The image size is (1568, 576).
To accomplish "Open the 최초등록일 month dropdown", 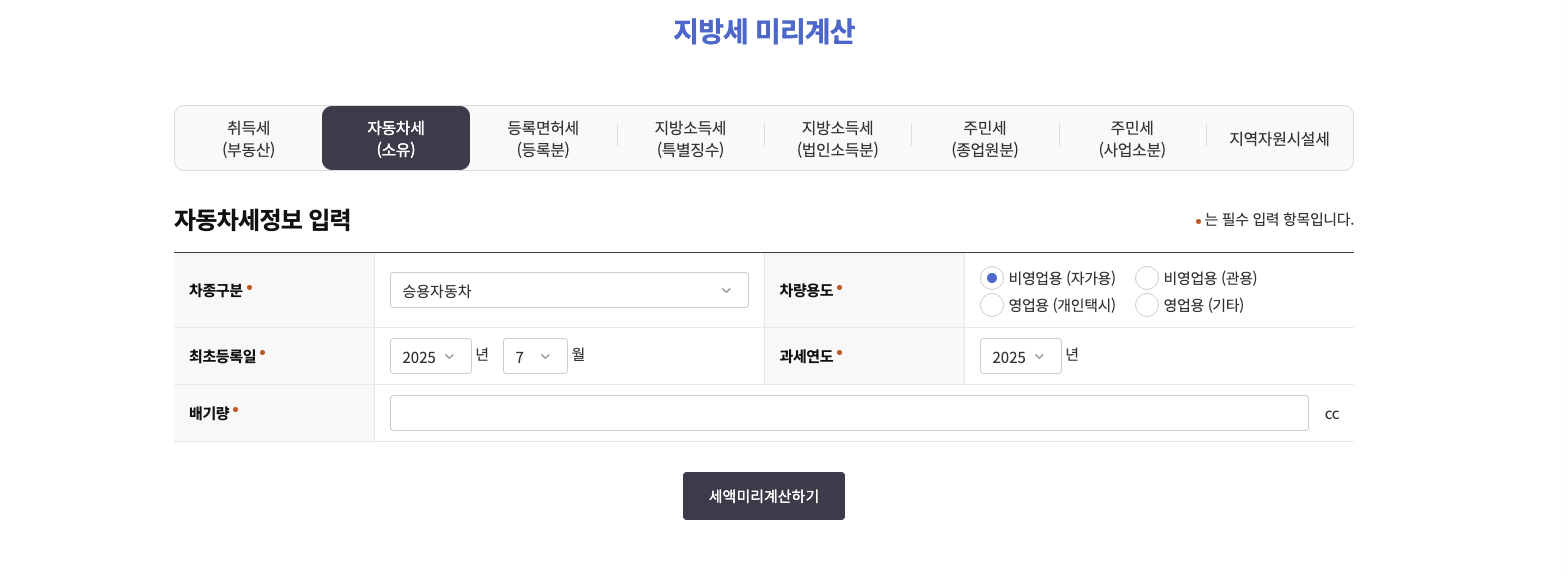I will [535, 356].
